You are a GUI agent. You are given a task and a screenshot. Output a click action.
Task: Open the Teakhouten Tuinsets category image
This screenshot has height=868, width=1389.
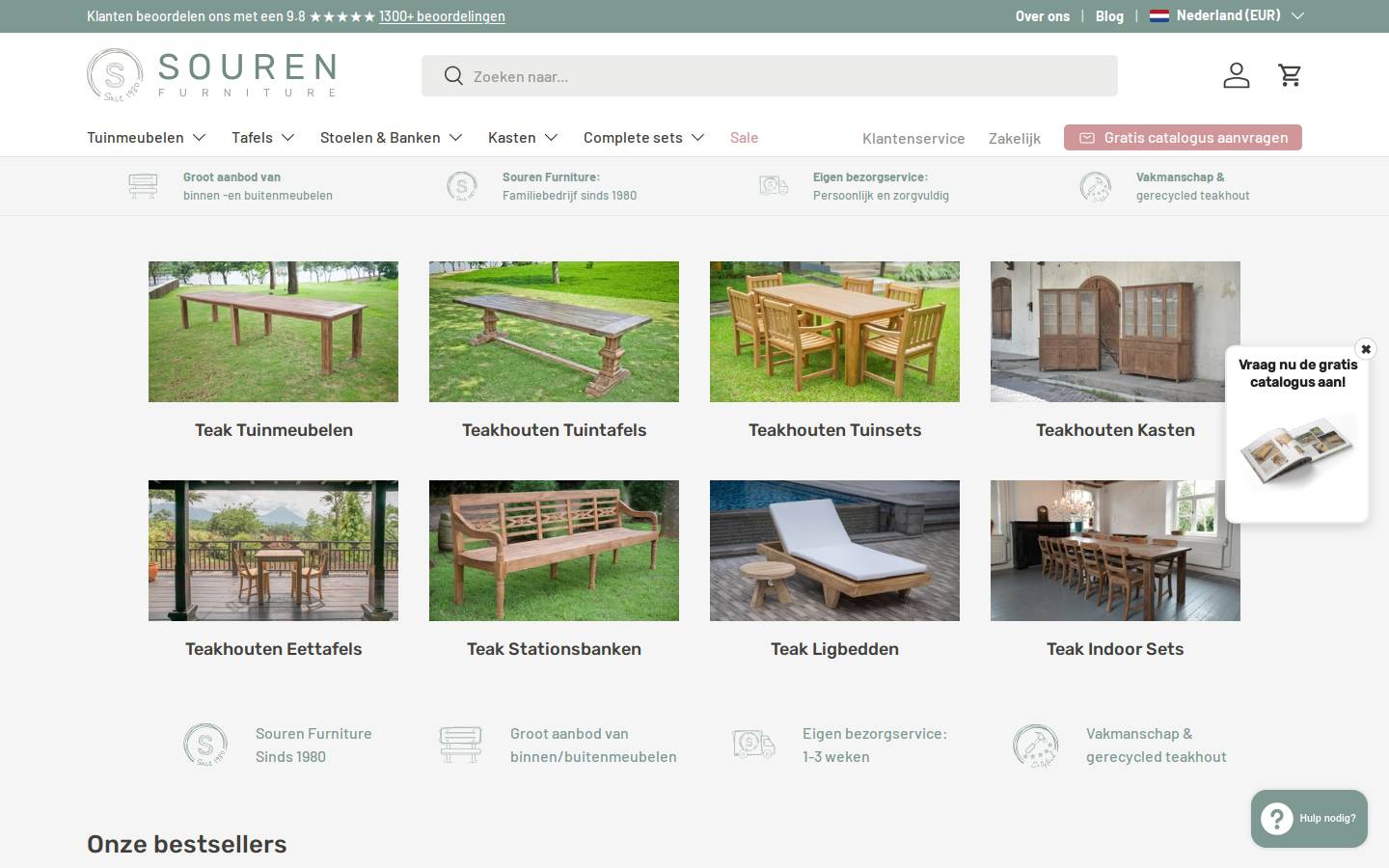pos(834,332)
